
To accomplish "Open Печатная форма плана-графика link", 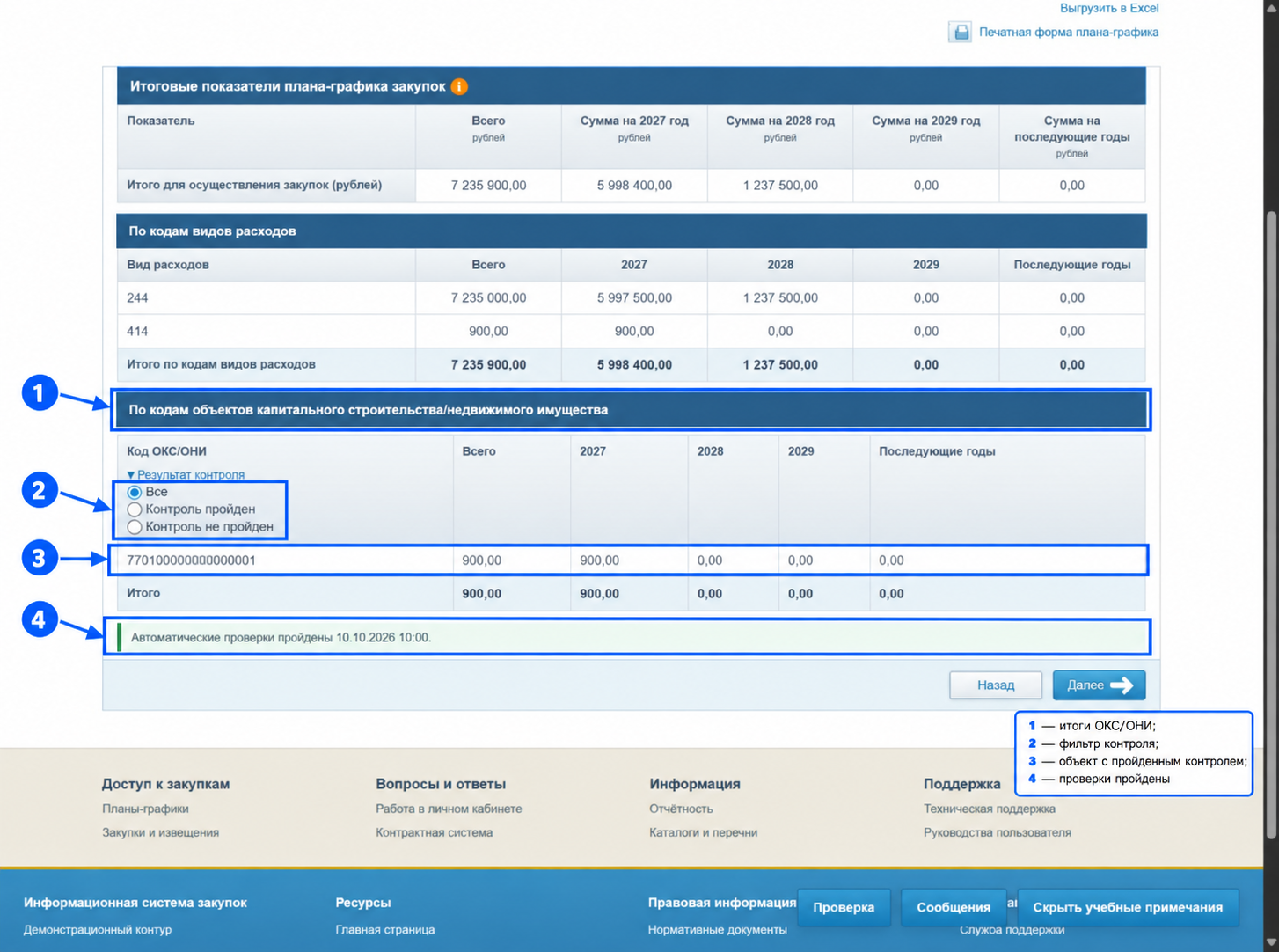I will (1069, 32).
